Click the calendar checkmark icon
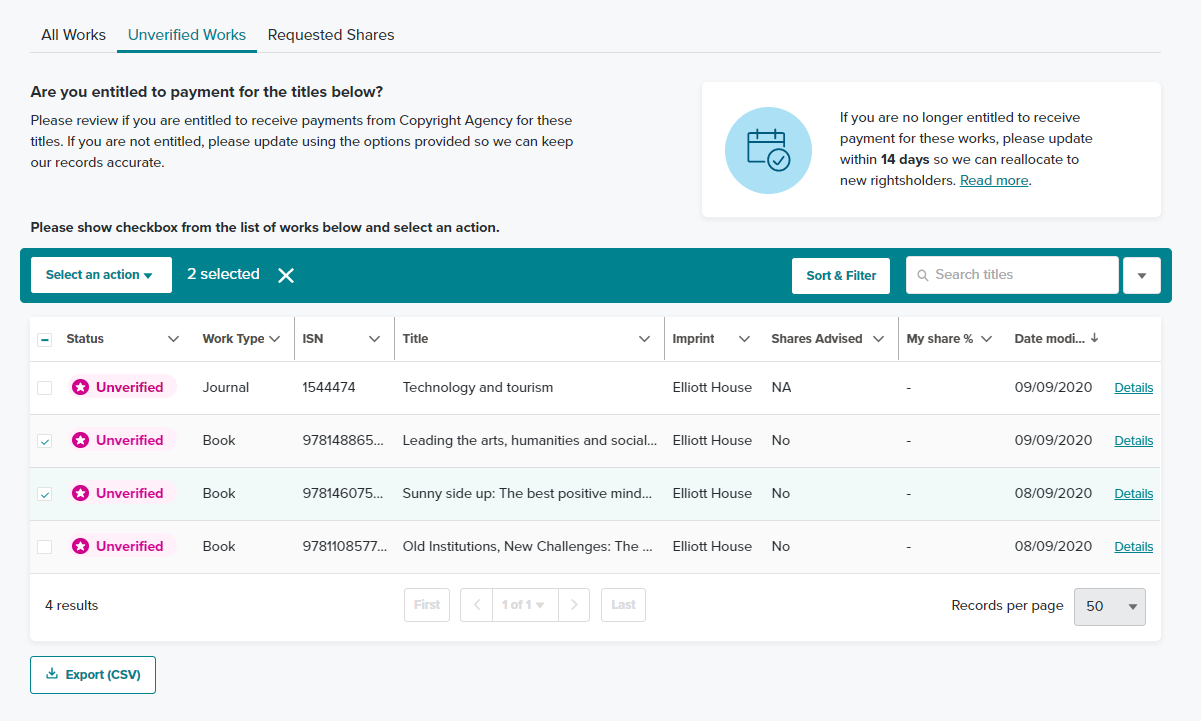The width and height of the screenshot is (1201, 721). [768, 150]
